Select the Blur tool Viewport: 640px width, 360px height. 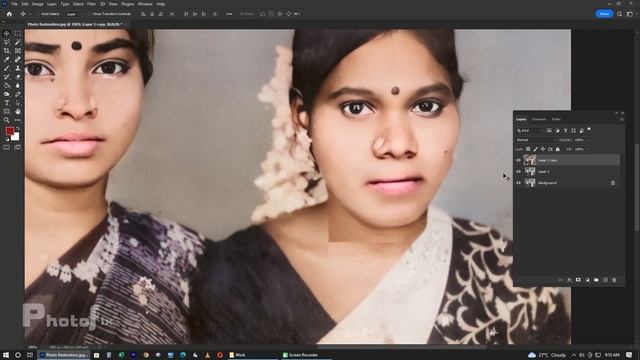click(18, 85)
